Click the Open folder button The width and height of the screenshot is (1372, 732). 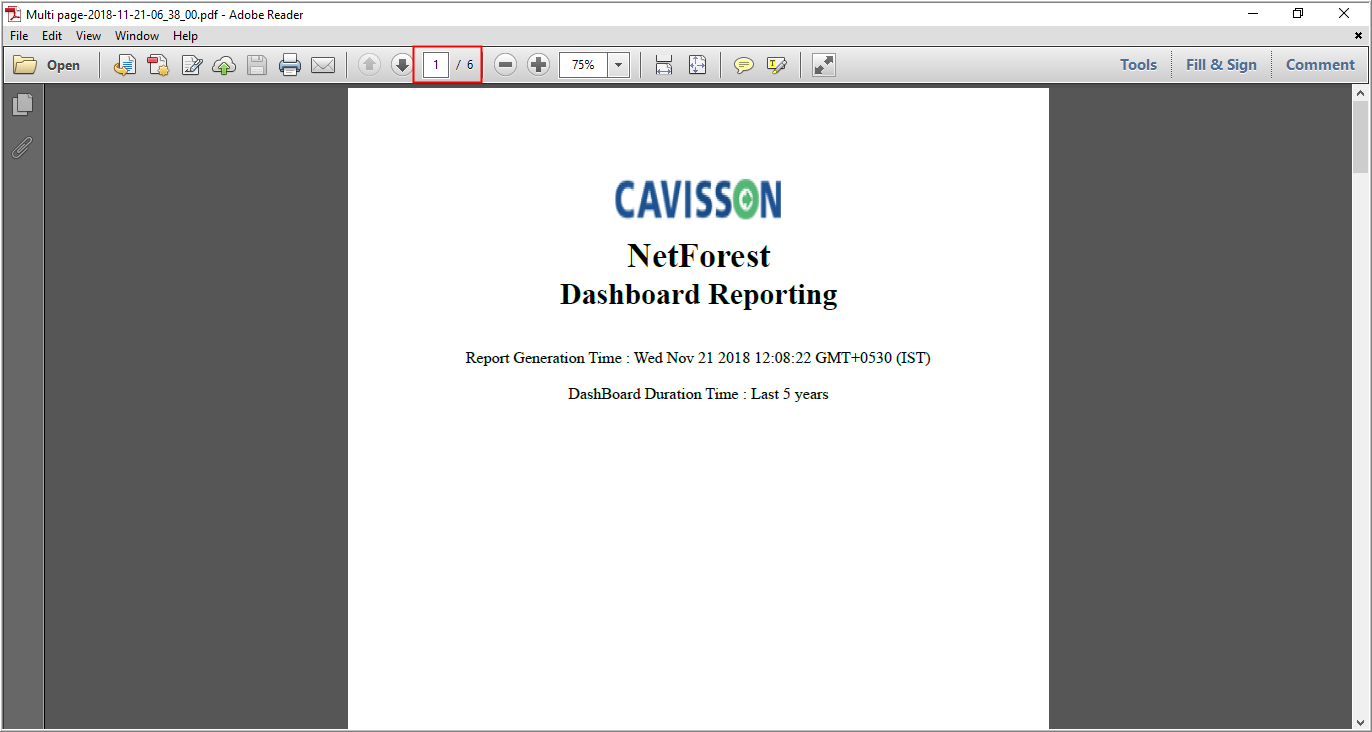[x=47, y=65]
